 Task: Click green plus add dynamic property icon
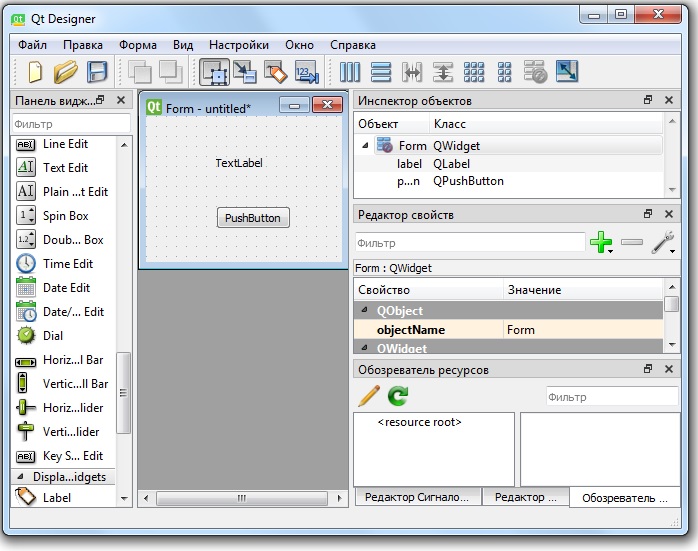(601, 242)
